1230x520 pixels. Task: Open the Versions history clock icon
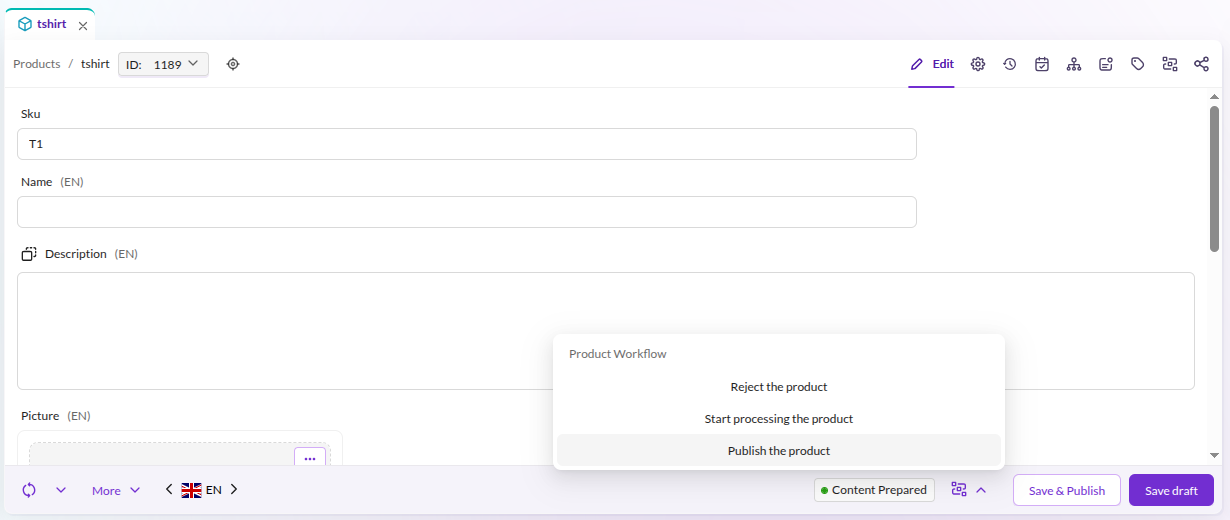[1010, 64]
